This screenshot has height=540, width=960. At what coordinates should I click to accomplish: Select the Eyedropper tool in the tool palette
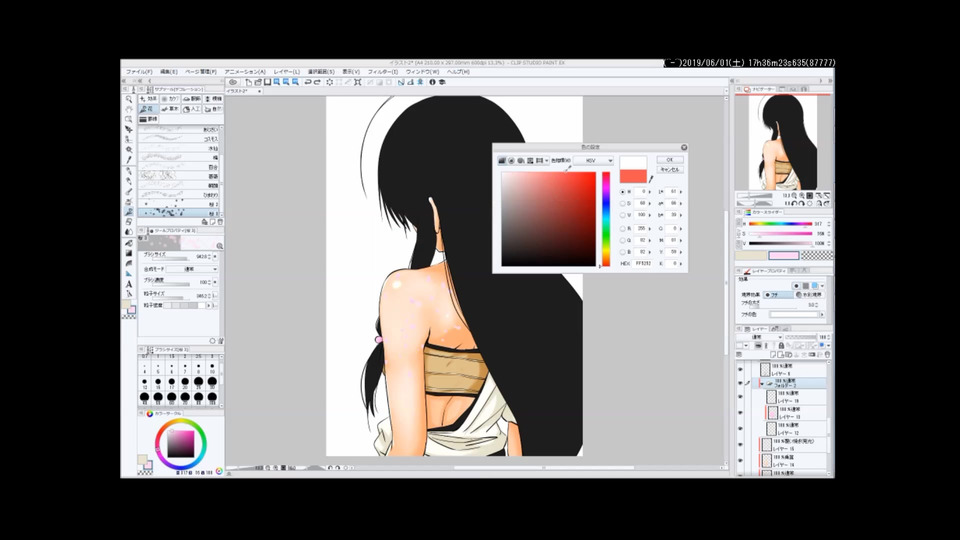click(129, 159)
